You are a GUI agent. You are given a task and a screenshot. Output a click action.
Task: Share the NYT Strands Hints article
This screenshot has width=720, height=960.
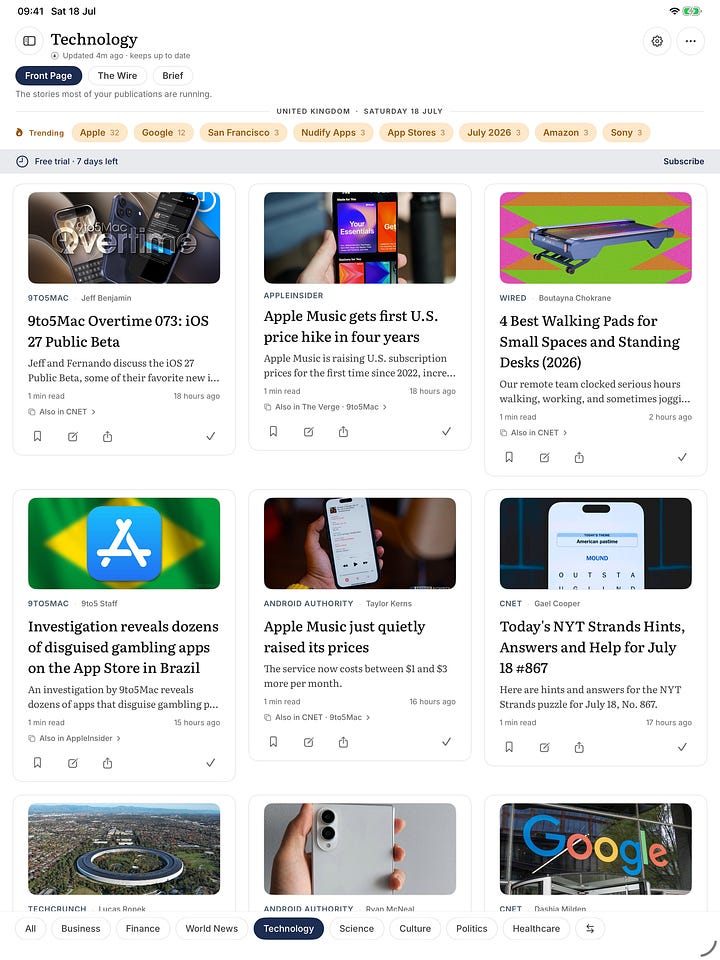(579, 746)
